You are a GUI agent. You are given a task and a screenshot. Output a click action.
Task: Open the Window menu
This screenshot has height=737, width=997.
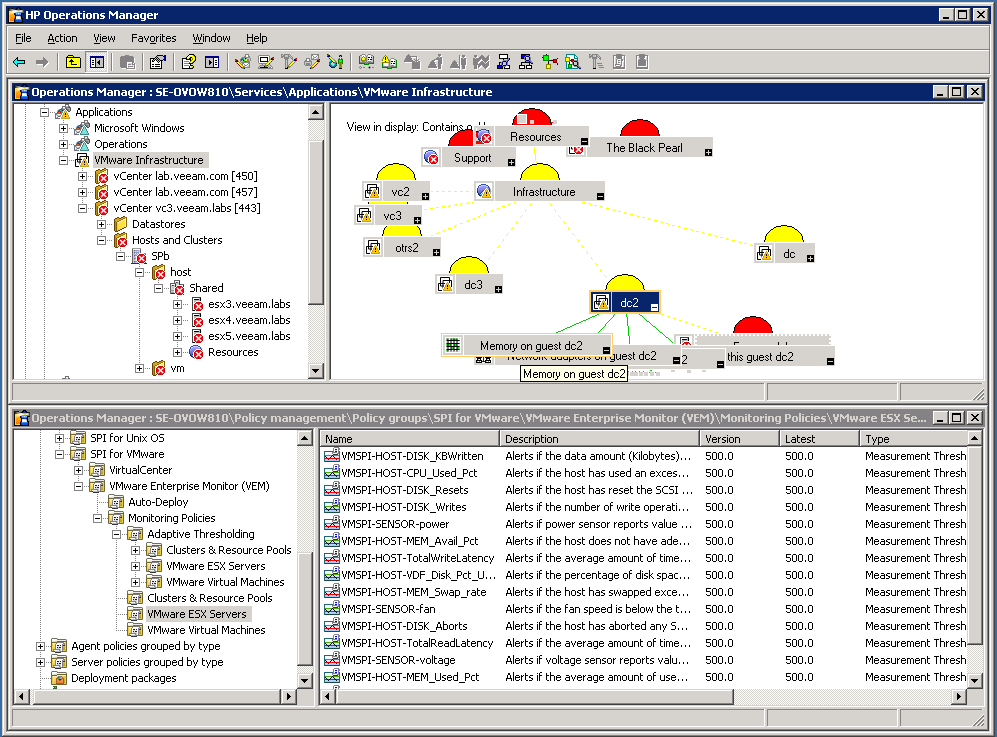(x=211, y=38)
